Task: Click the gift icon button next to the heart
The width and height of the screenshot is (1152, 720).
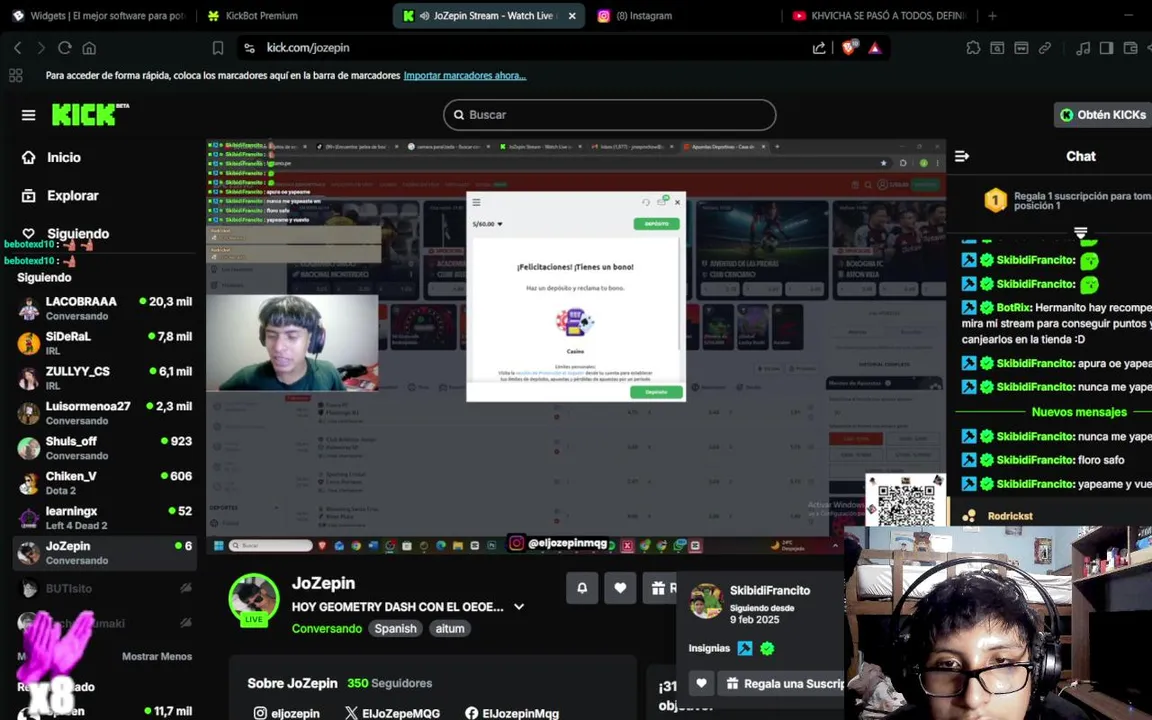Action: coord(659,588)
